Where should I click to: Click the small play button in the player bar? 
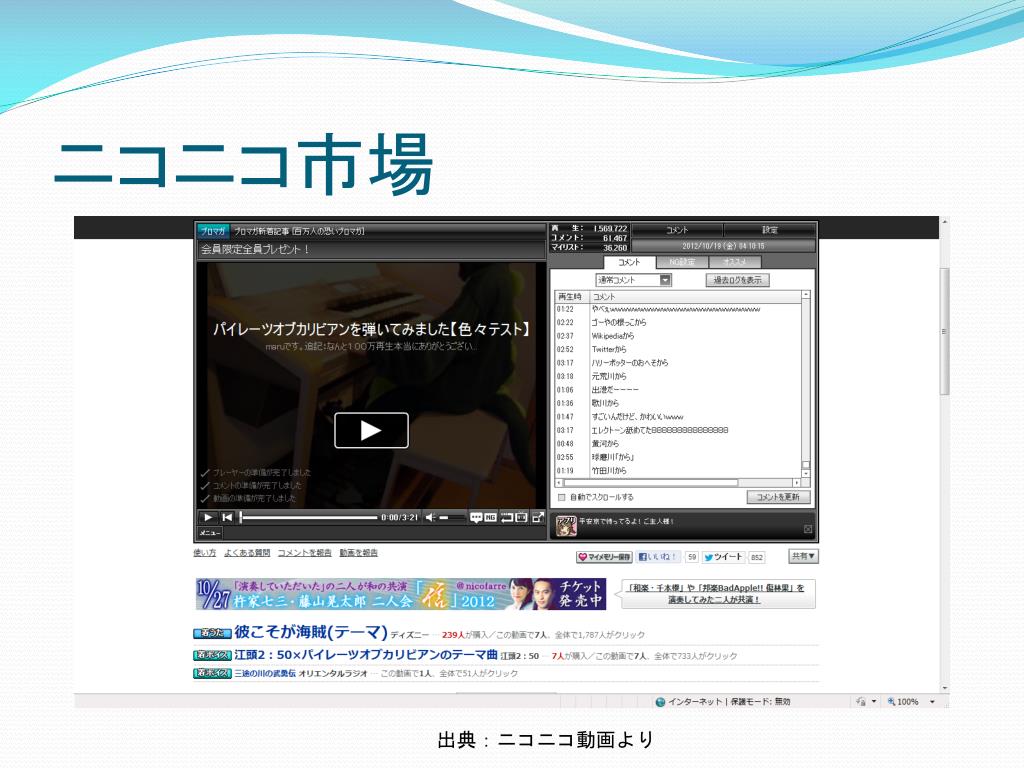(208, 517)
